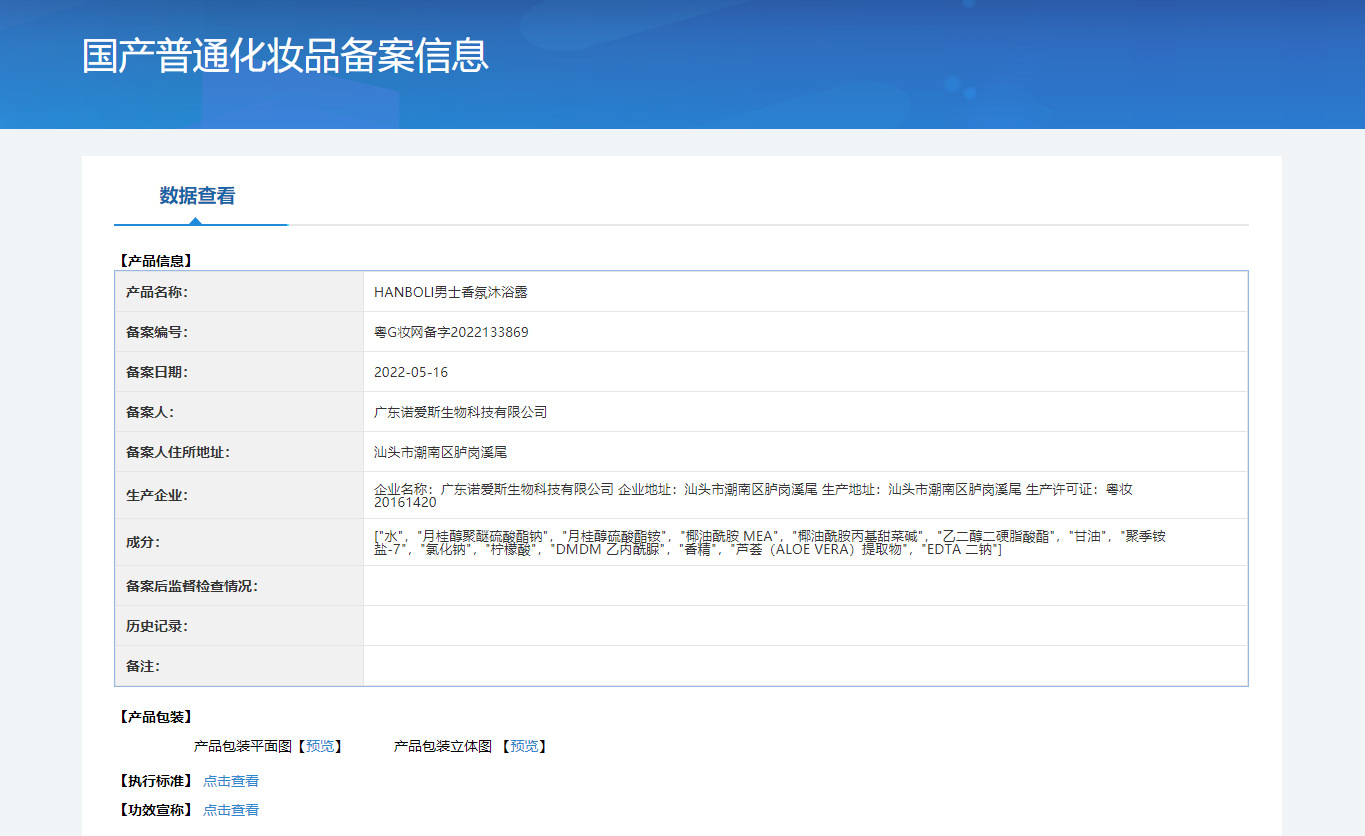Select the page title 国产普通化妆品备案信息
This screenshot has height=836, width=1365.
click(x=285, y=56)
